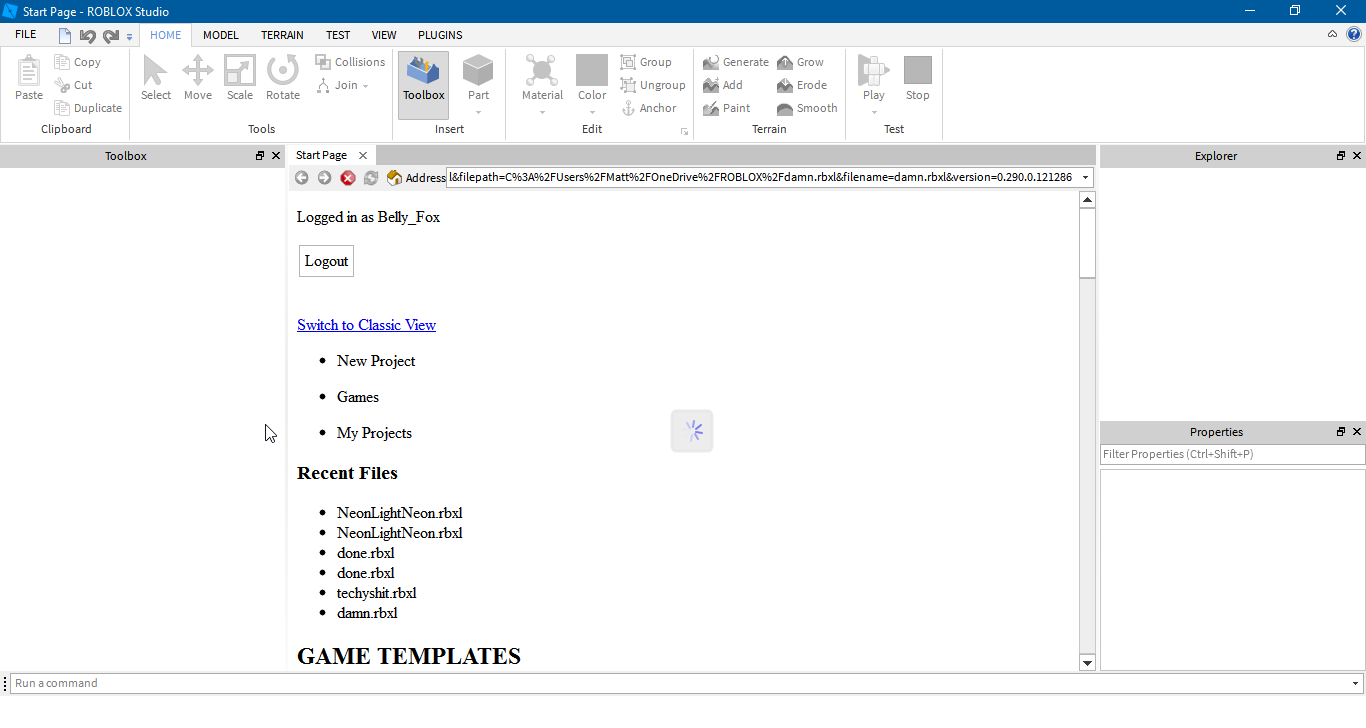Select the Move tool
Screen dimensions: 1366x728
198,79
